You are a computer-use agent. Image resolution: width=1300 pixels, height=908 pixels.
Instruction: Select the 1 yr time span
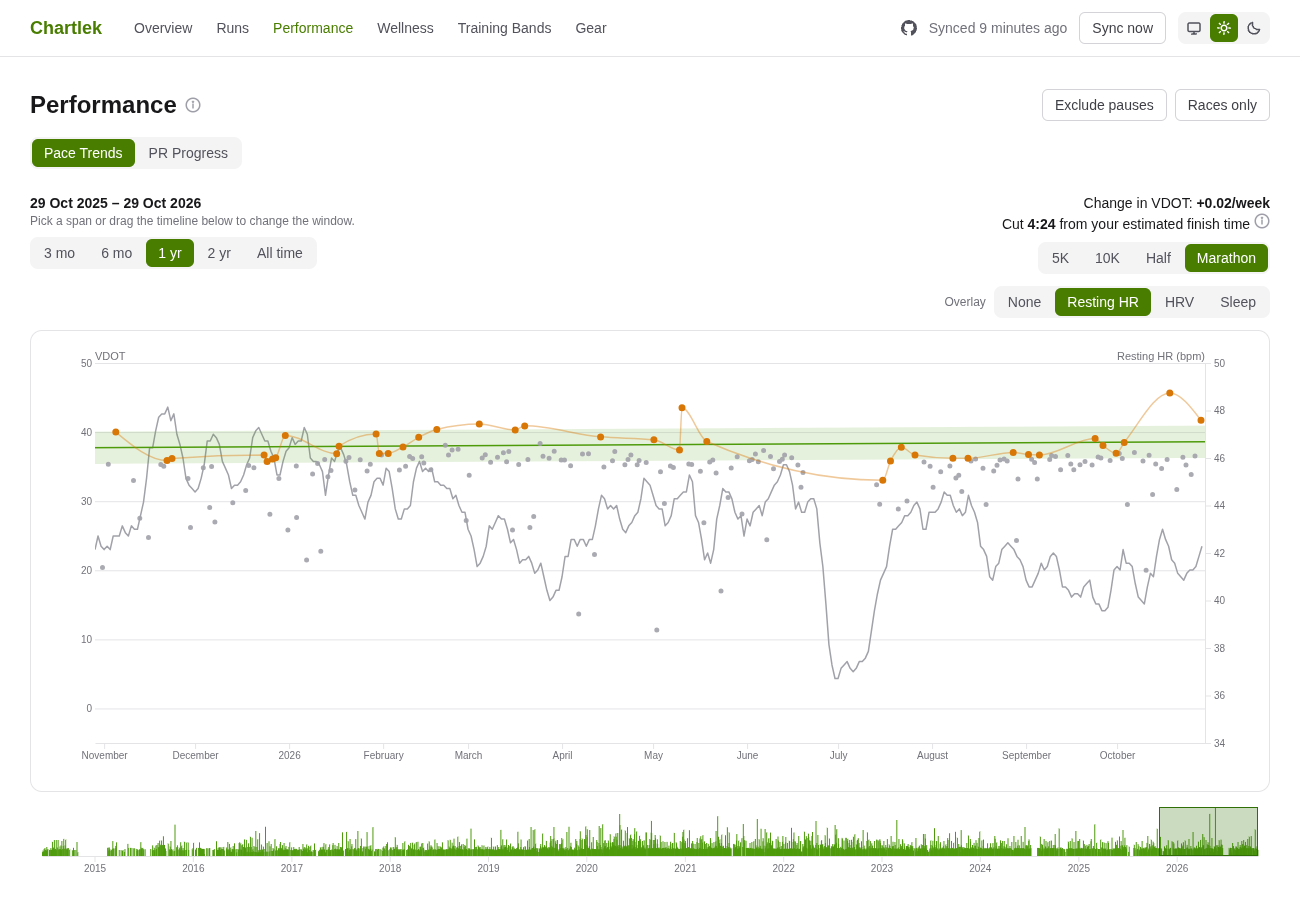170,253
